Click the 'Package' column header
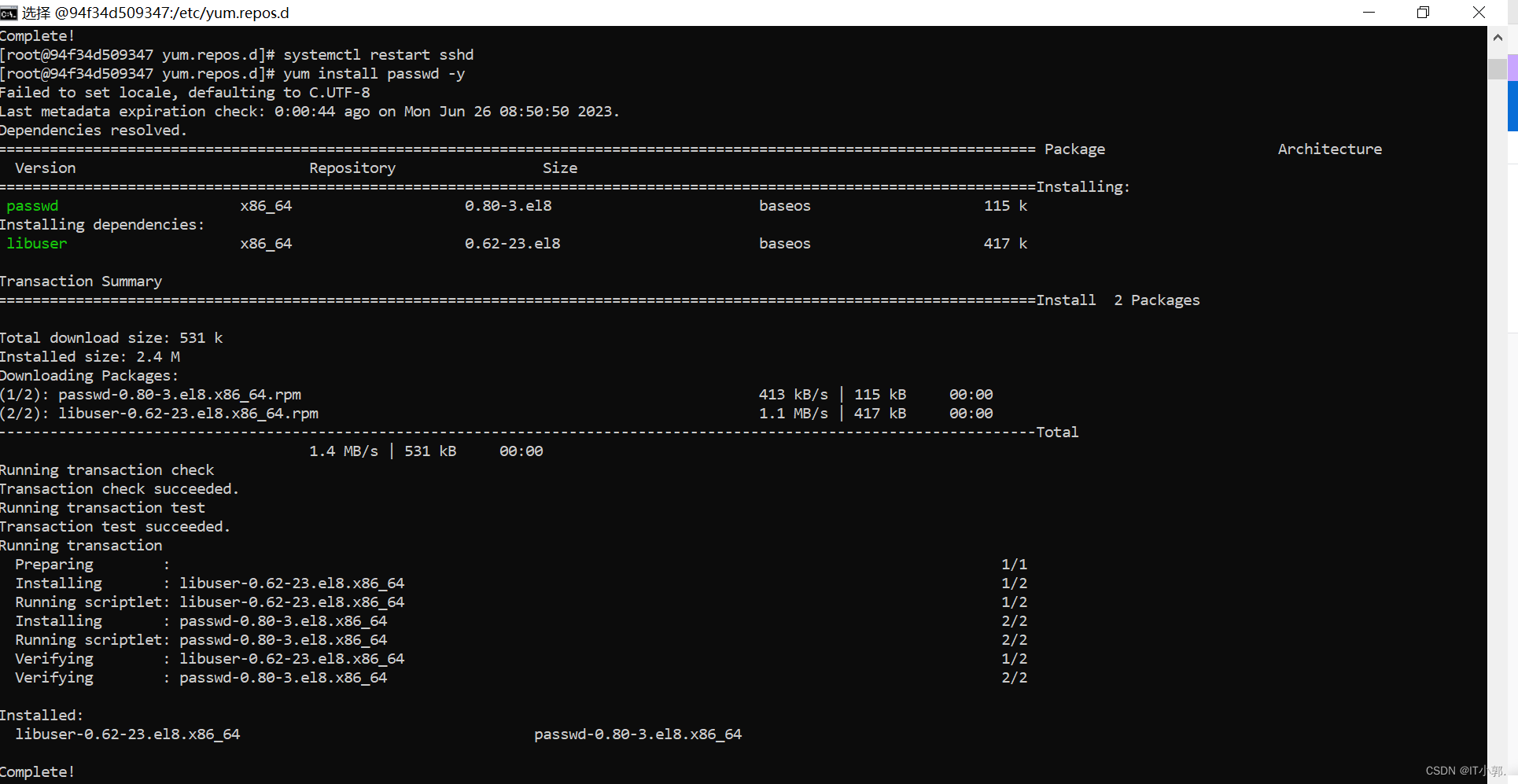Image resolution: width=1518 pixels, height=784 pixels. [1074, 149]
